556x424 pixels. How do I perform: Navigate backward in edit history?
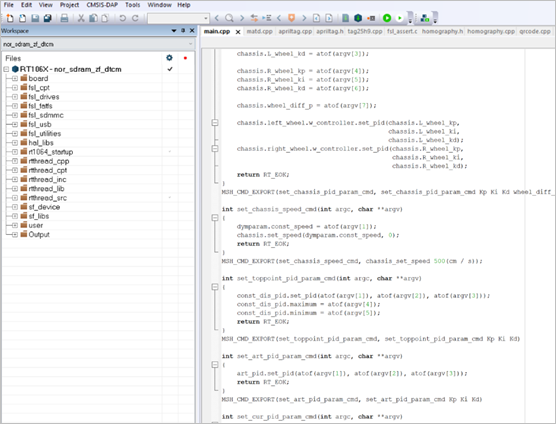[316, 18]
